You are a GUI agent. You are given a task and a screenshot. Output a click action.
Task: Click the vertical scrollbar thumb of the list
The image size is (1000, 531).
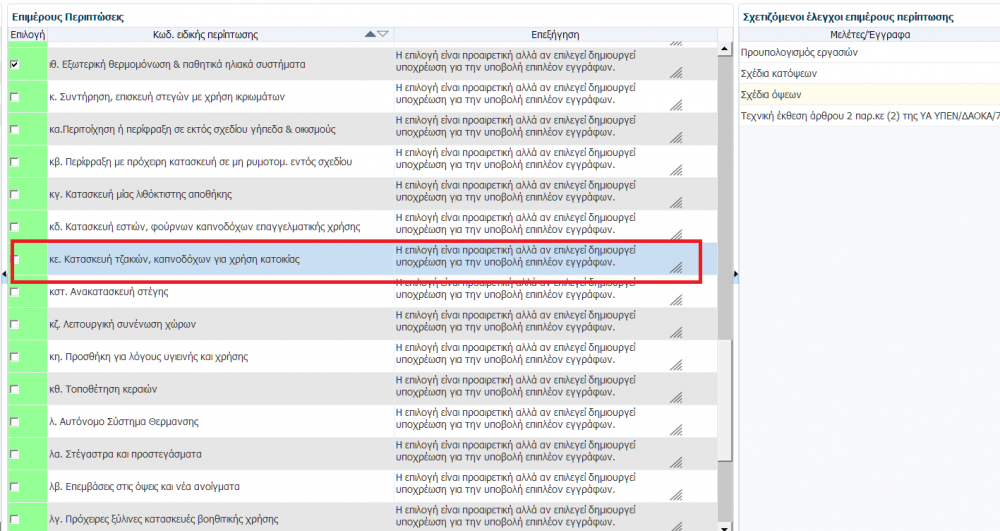724,190
